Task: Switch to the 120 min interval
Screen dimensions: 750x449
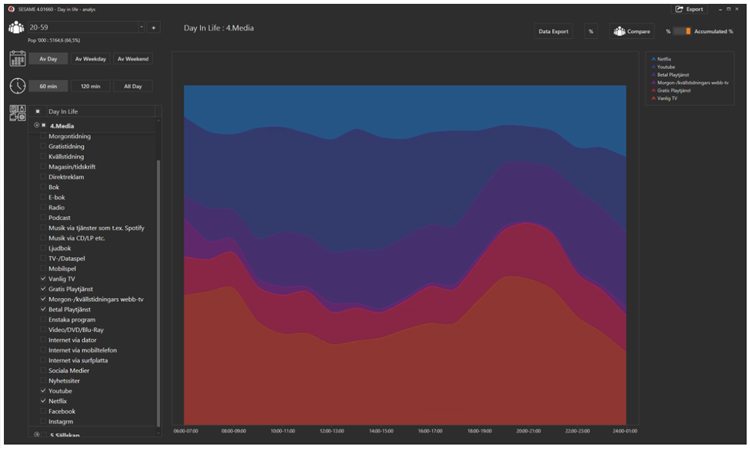Action: click(x=89, y=86)
